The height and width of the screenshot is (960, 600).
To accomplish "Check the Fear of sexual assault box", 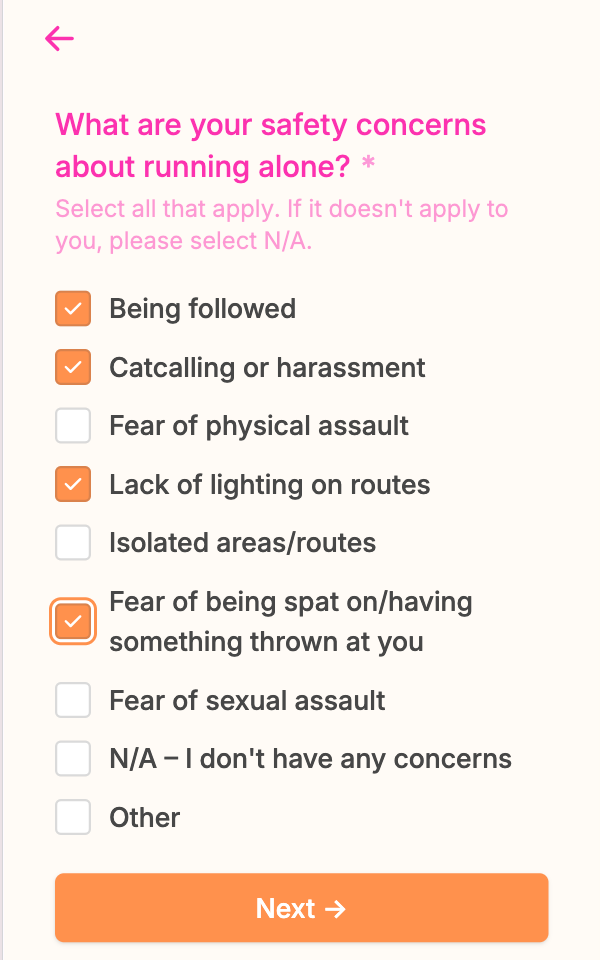I will point(73,700).
